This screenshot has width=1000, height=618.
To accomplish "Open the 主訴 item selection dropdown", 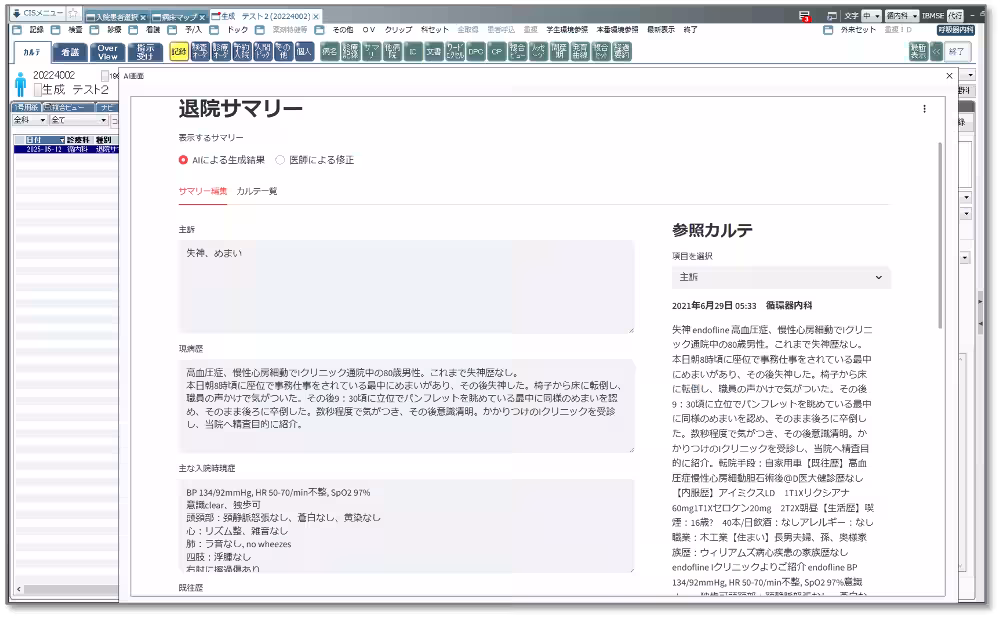I will pyautogui.click(x=780, y=277).
